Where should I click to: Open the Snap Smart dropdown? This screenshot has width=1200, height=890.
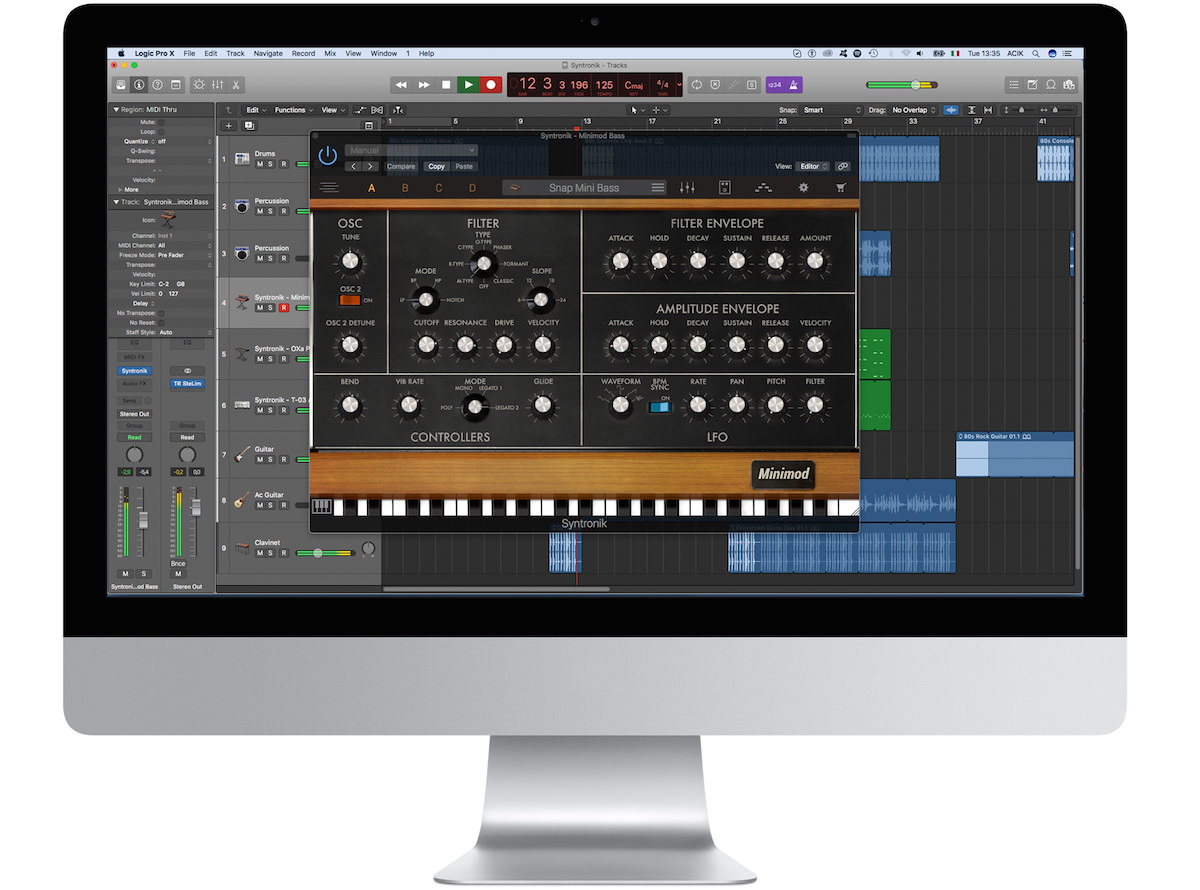click(831, 110)
